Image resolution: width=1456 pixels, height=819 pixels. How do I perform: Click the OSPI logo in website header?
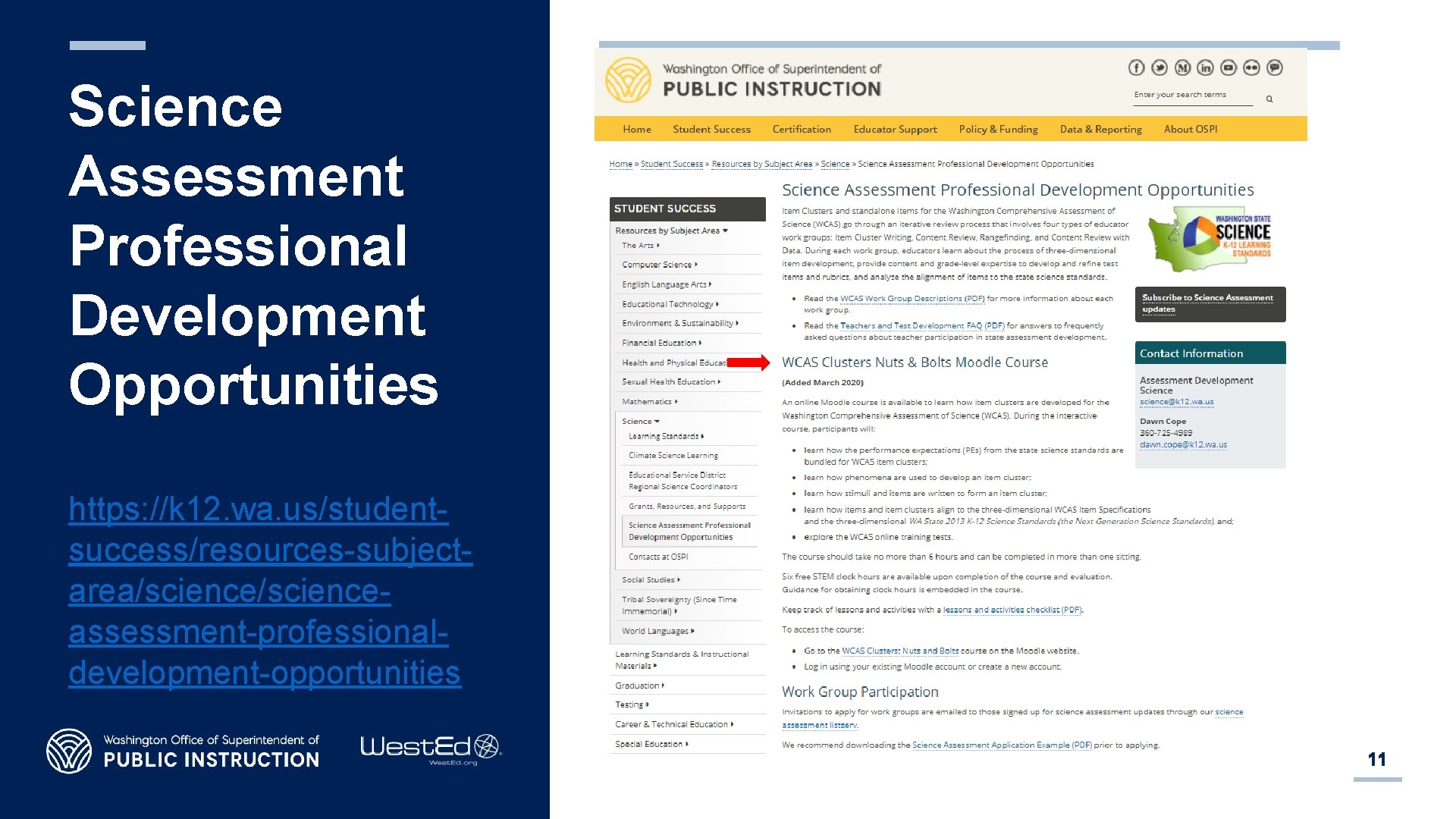coord(629,80)
